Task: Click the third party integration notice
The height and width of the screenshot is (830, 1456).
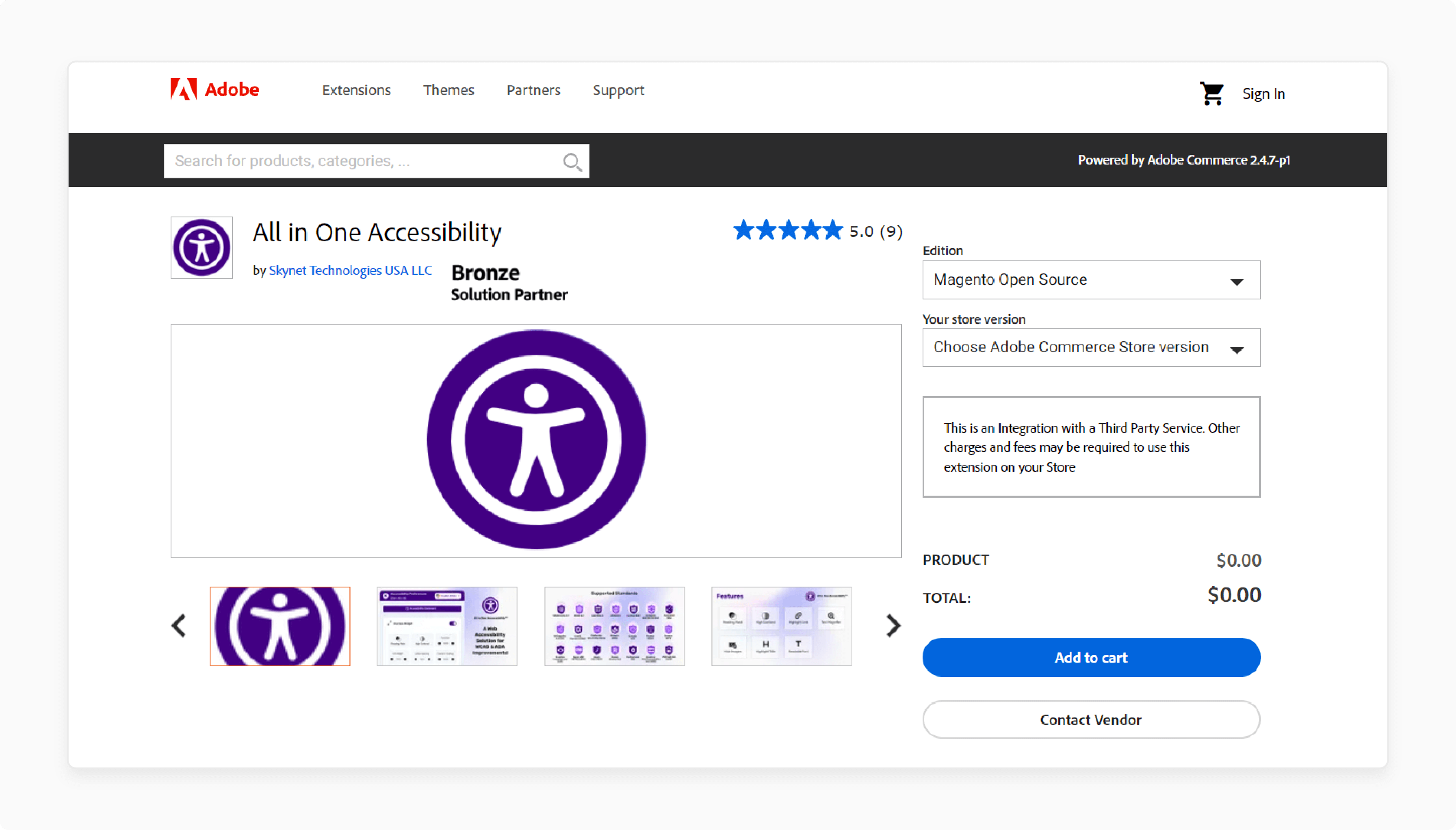Action: click(x=1091, y=447)
